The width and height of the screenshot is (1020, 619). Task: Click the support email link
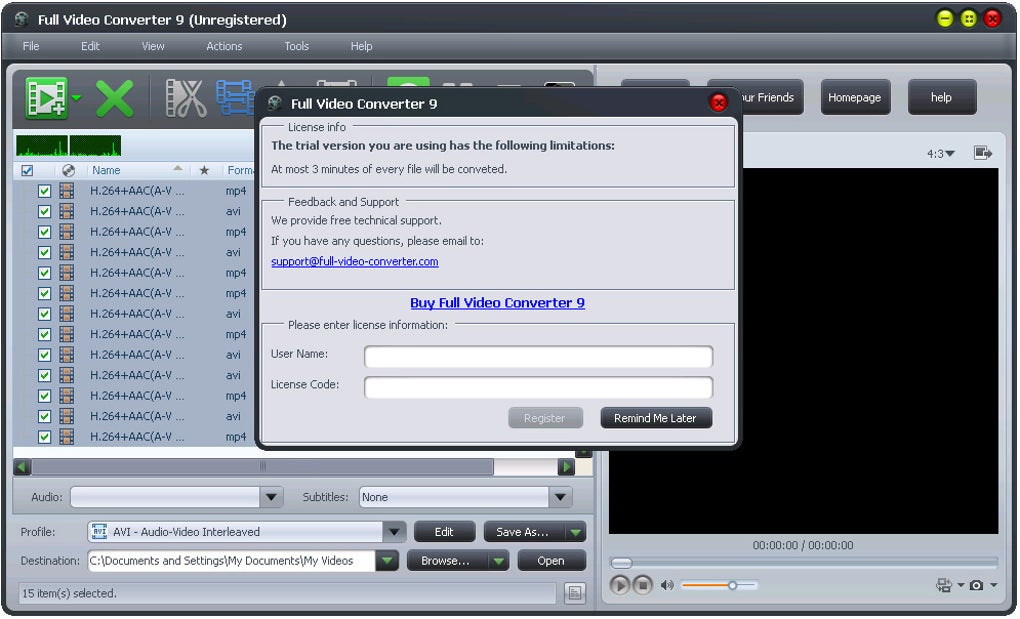tap(355, 261)
